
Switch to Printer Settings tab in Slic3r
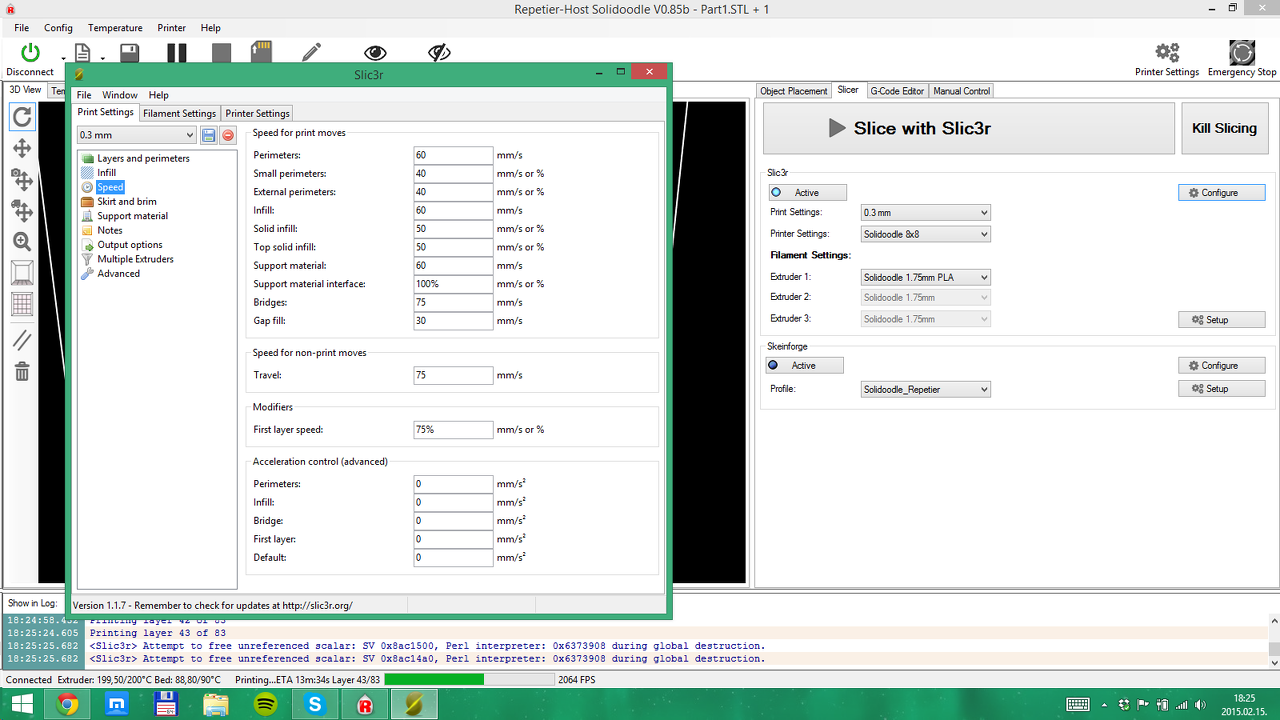pos(257,113)
